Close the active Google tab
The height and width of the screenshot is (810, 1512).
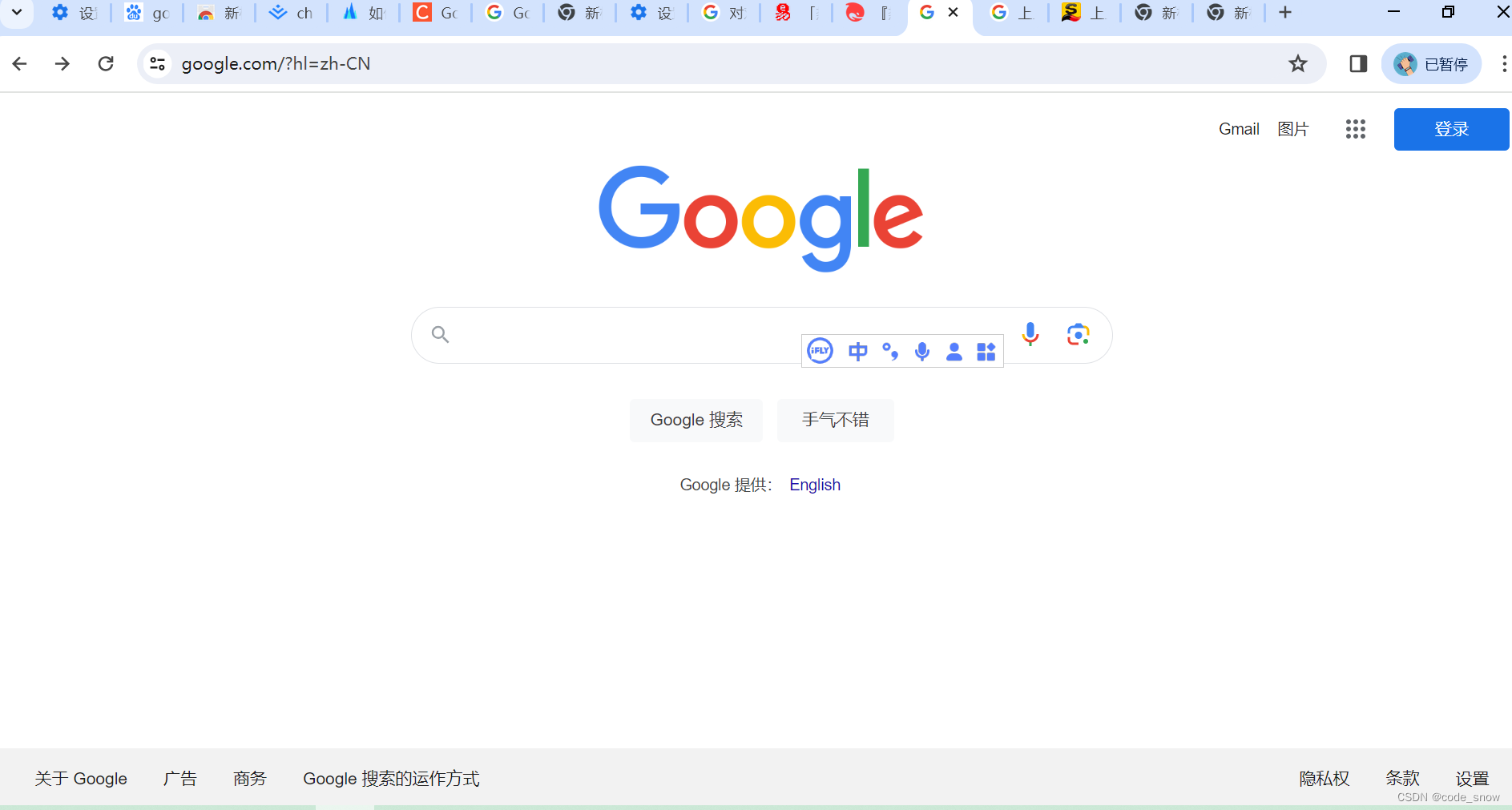[x=954, y=12]
